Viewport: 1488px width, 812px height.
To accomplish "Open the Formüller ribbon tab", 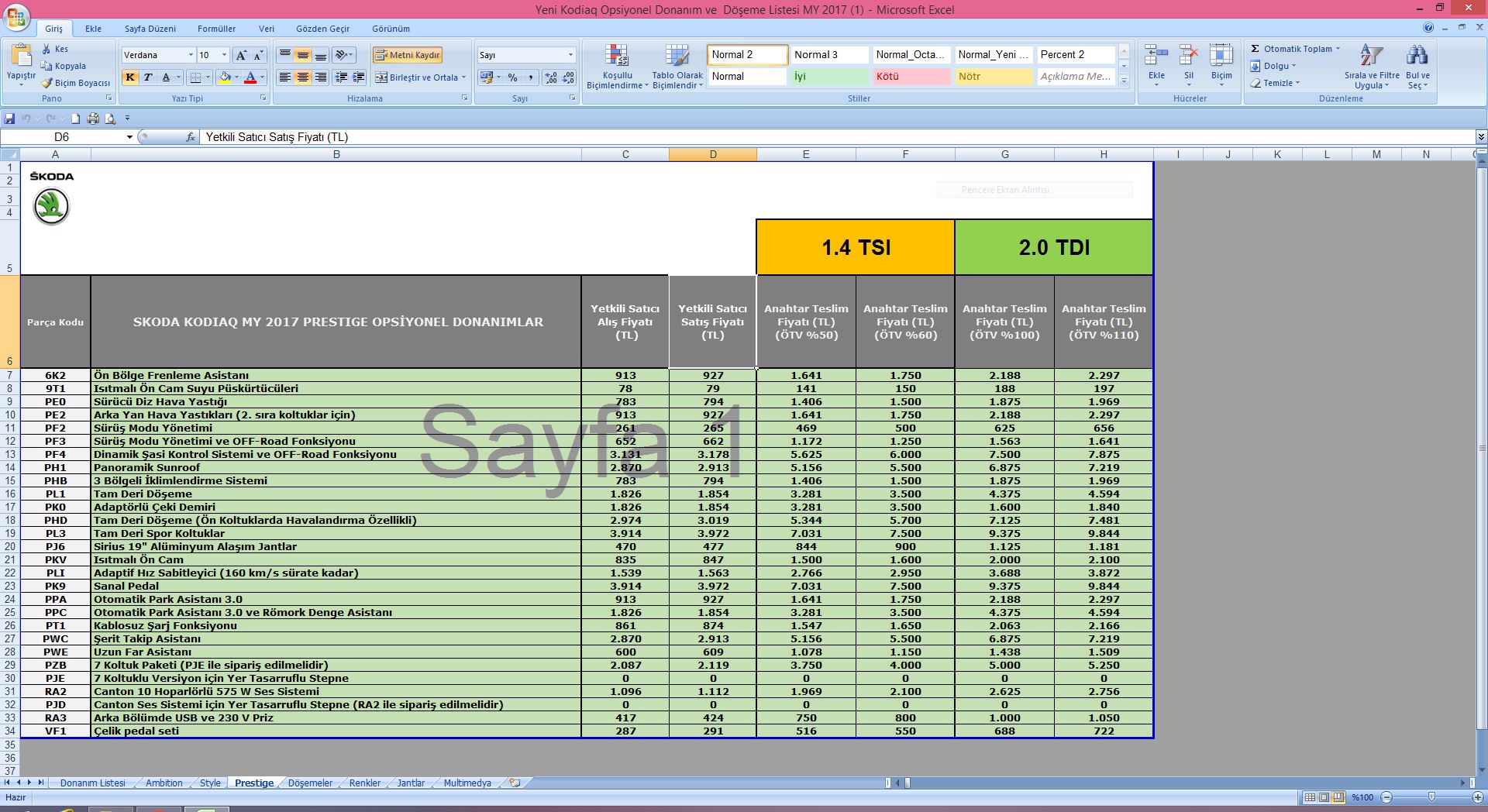I will (x=216, y=29).
